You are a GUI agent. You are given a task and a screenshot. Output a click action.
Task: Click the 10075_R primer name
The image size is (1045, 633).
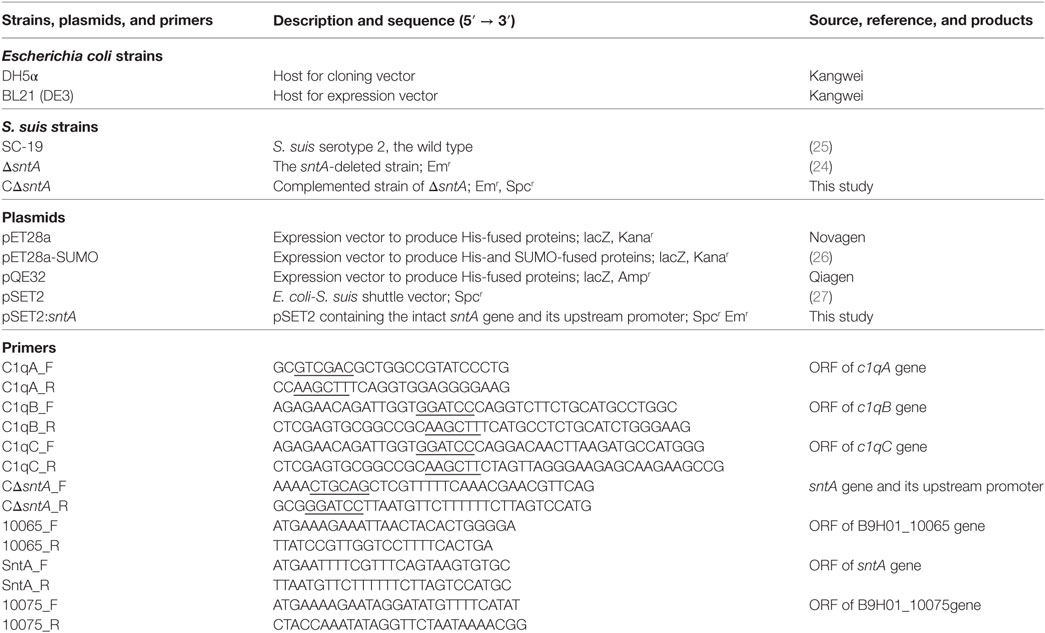pos(31,625)
